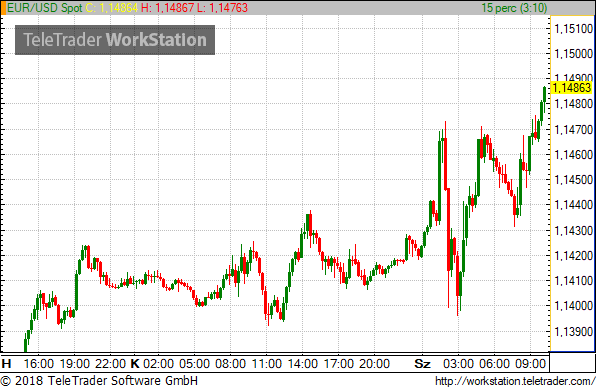Click the 1,14000 price scale label
The image size is (596, 390).
coord(574,306)
